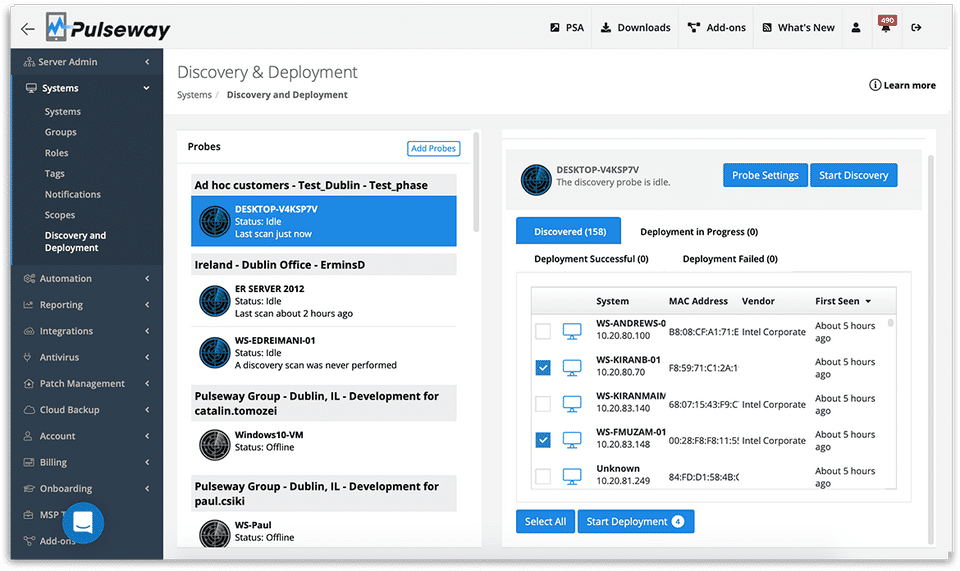Click the Probes panel scrollbar
This screenshot has height=571, width=960.
476,182
